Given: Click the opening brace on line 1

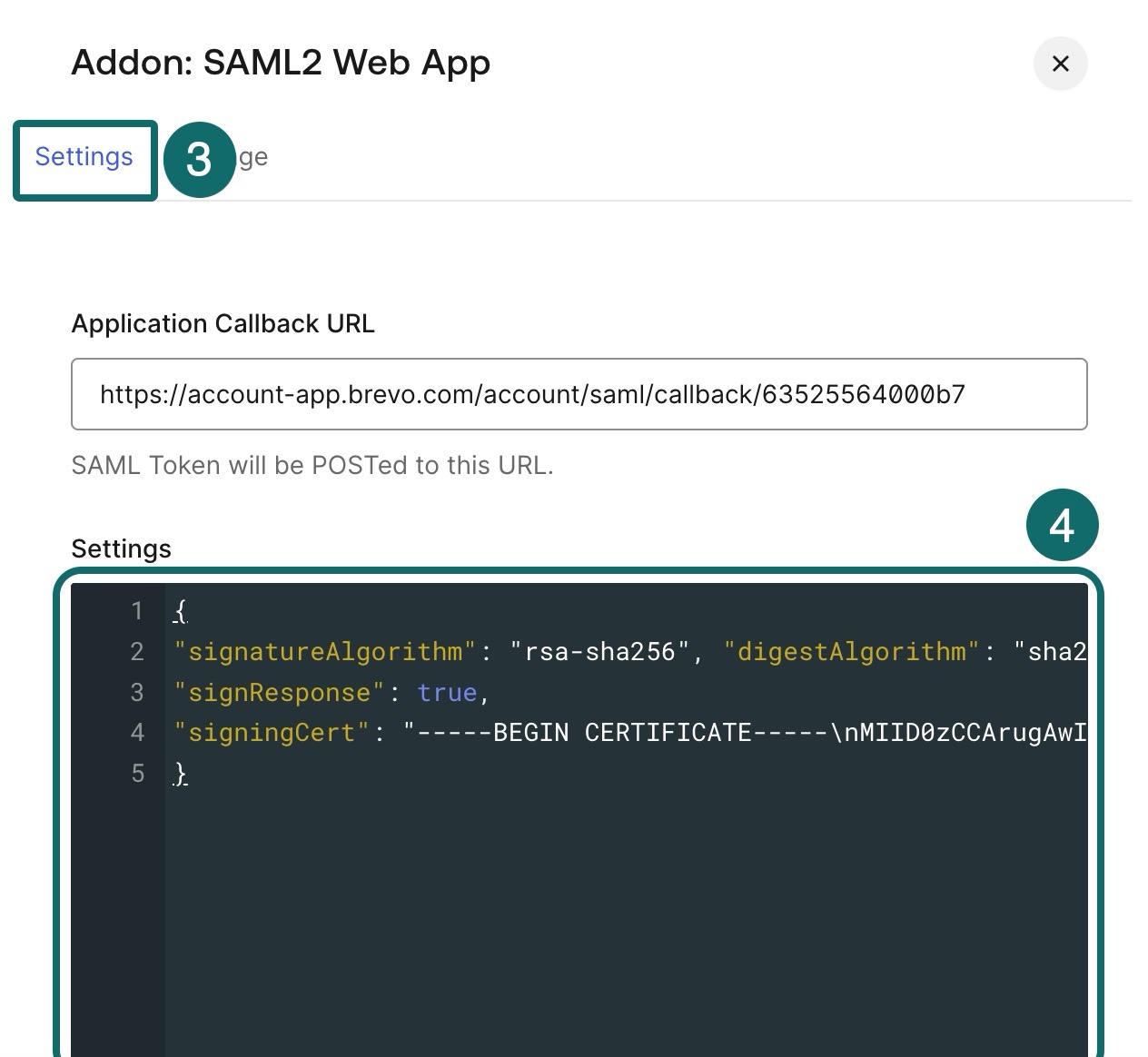Looking at the screenshot, I should [x=179, y=611].
